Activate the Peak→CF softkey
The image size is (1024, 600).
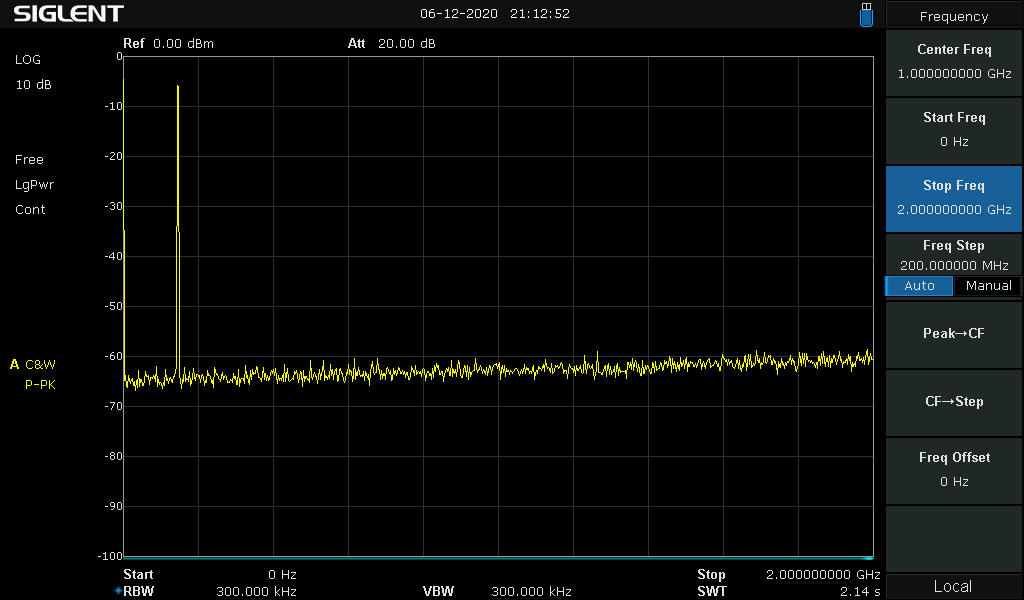(953, 334)
